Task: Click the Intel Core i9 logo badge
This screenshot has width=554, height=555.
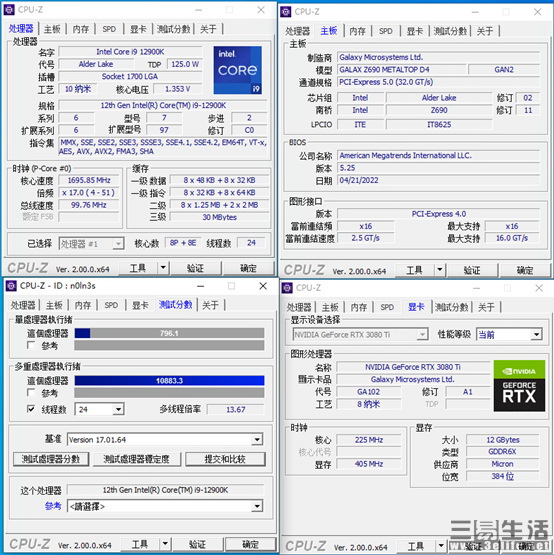Action: [x=238, y=70]
